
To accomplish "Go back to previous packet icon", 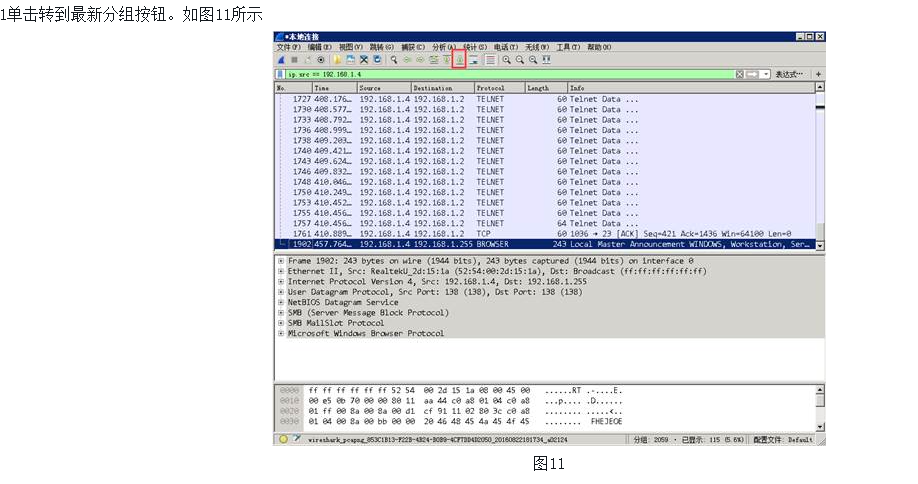I will 407,60.
